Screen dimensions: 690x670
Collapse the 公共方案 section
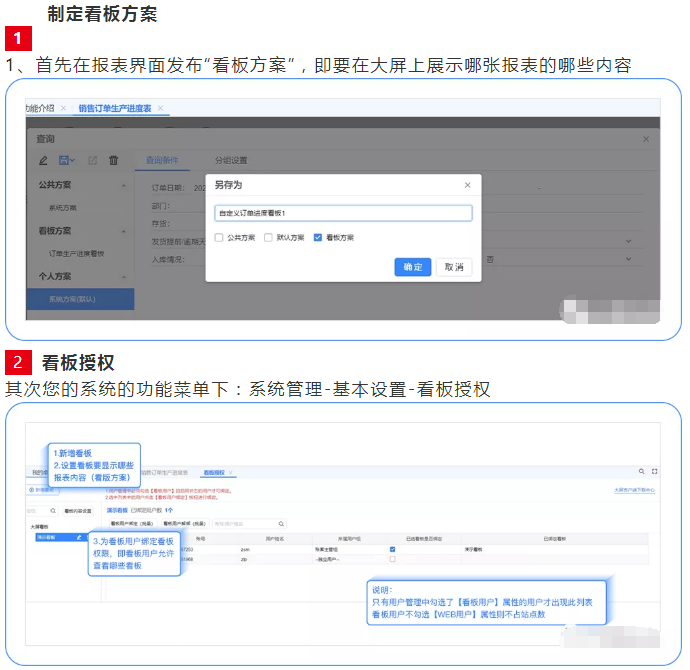point(123,185)
